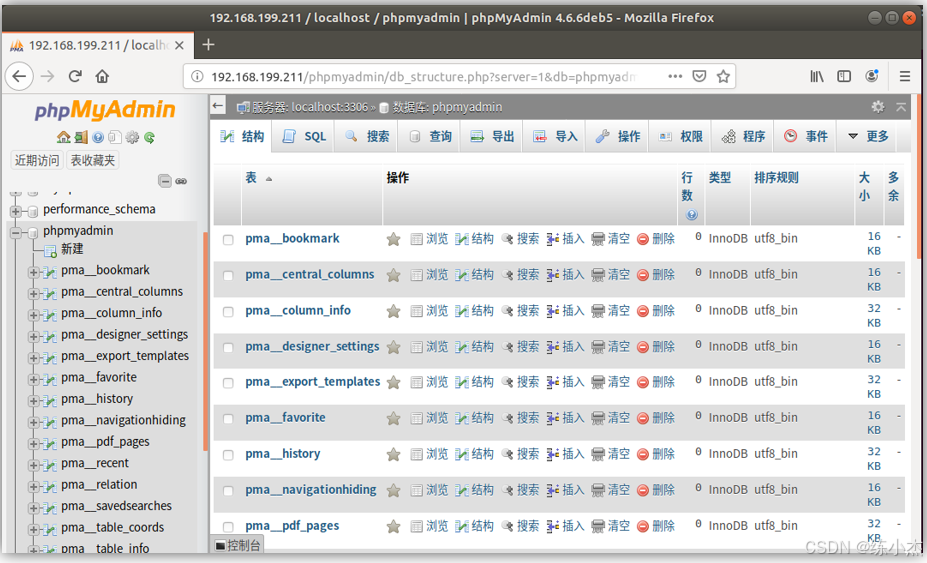Check the pma__pdf_pages row checkbox
The width and height of the screenshot is (927, 563).
point(228,527)
